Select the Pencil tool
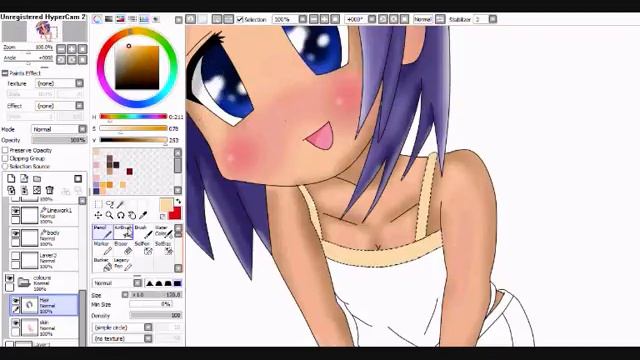The height and width of the screenshot is (360, 640). tap(102, 231)
